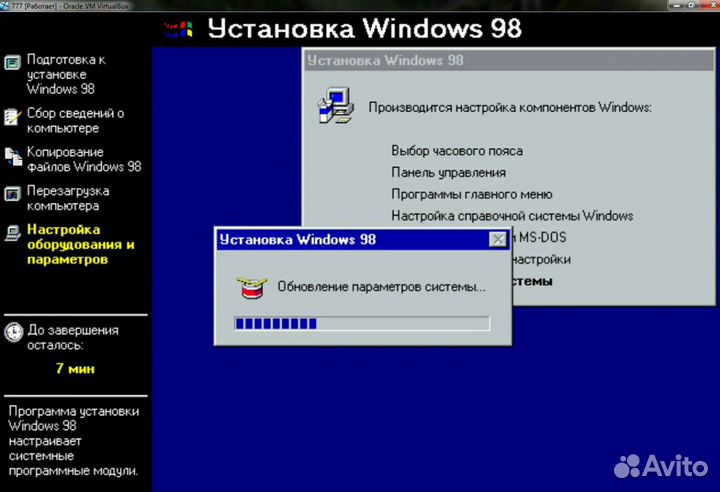Click the До завершения осталось label
The height and width of the screenshot is (492, 720).
tap(73, 337)
